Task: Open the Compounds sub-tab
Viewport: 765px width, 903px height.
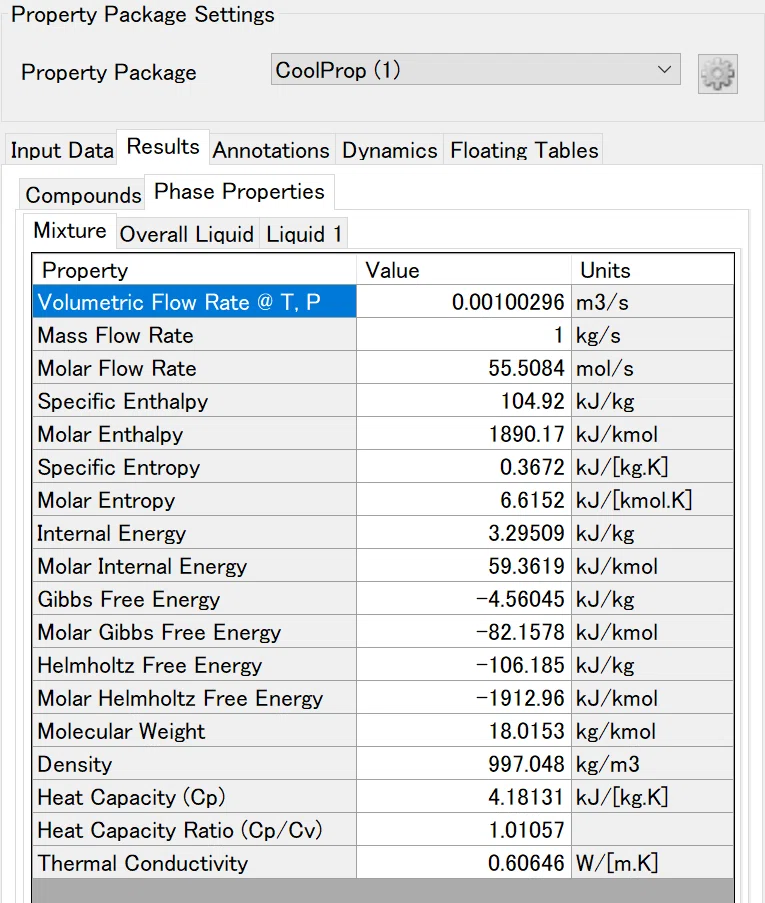Action: click(83, 195)
